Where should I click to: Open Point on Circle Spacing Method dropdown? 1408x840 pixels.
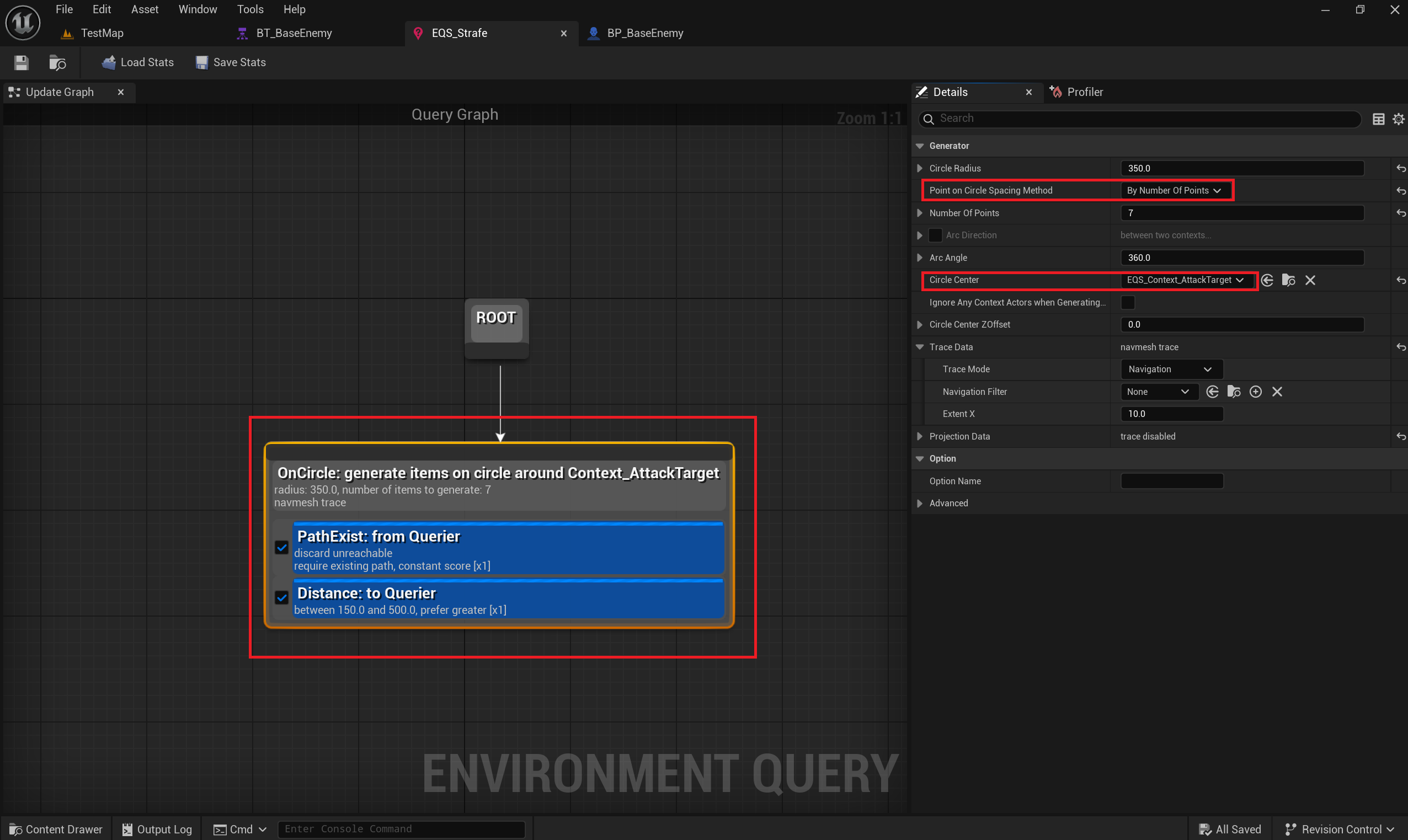[1173, 190]
